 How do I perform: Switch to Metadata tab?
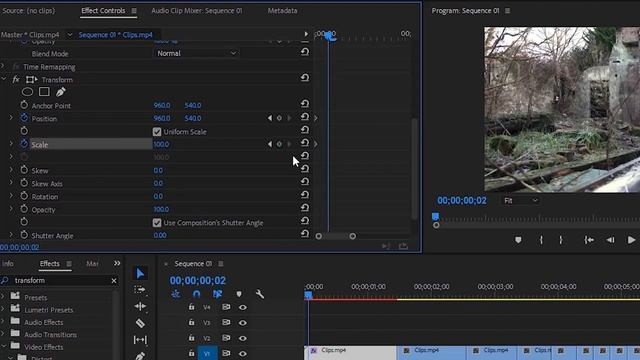282,11
